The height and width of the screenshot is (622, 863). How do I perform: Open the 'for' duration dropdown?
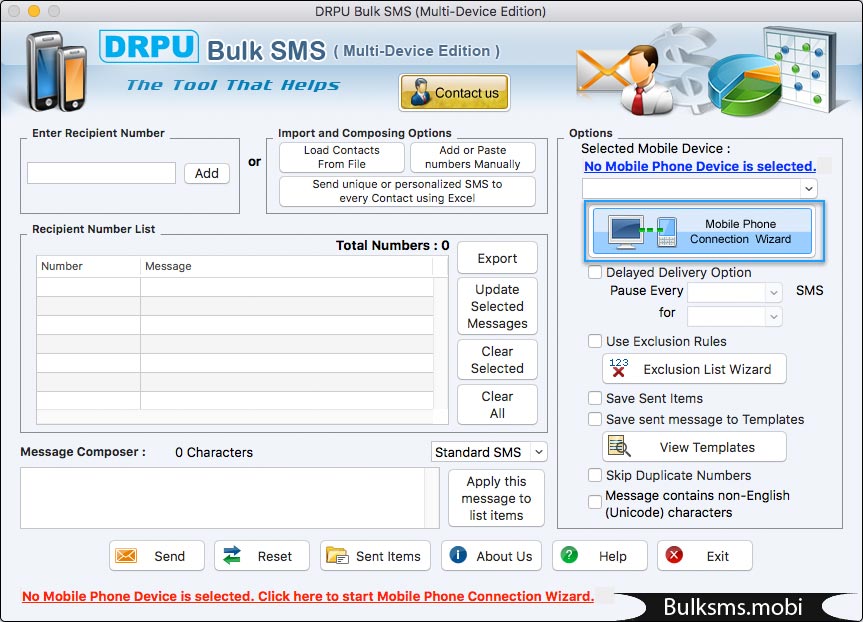(735, 317)
